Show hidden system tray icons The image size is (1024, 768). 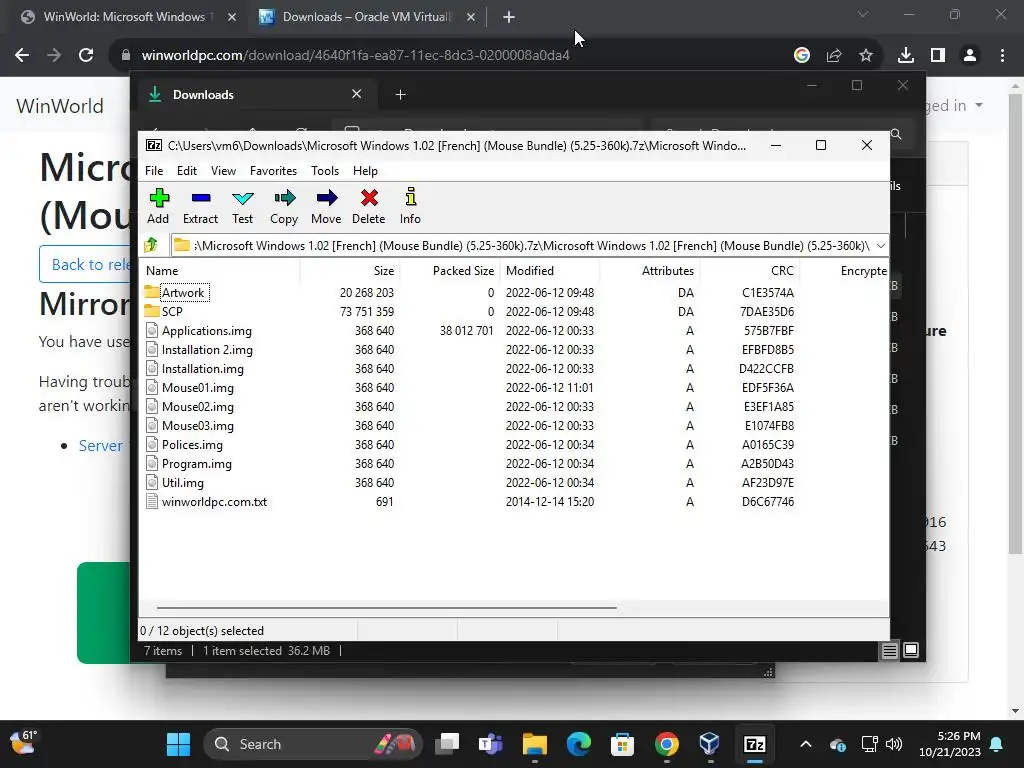tap(806, 744)
